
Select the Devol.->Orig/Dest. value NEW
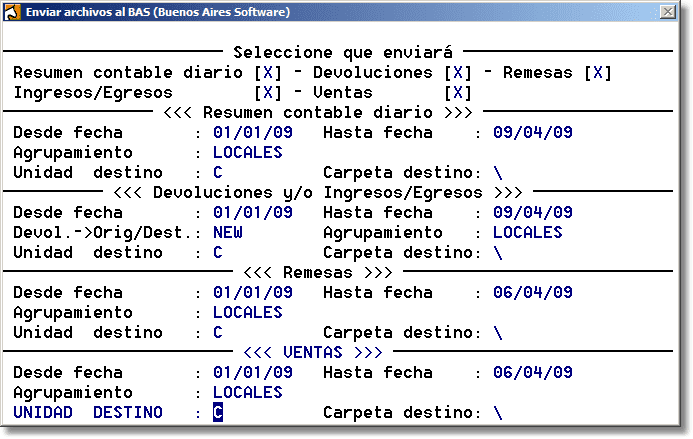click(x=228, y=233)
